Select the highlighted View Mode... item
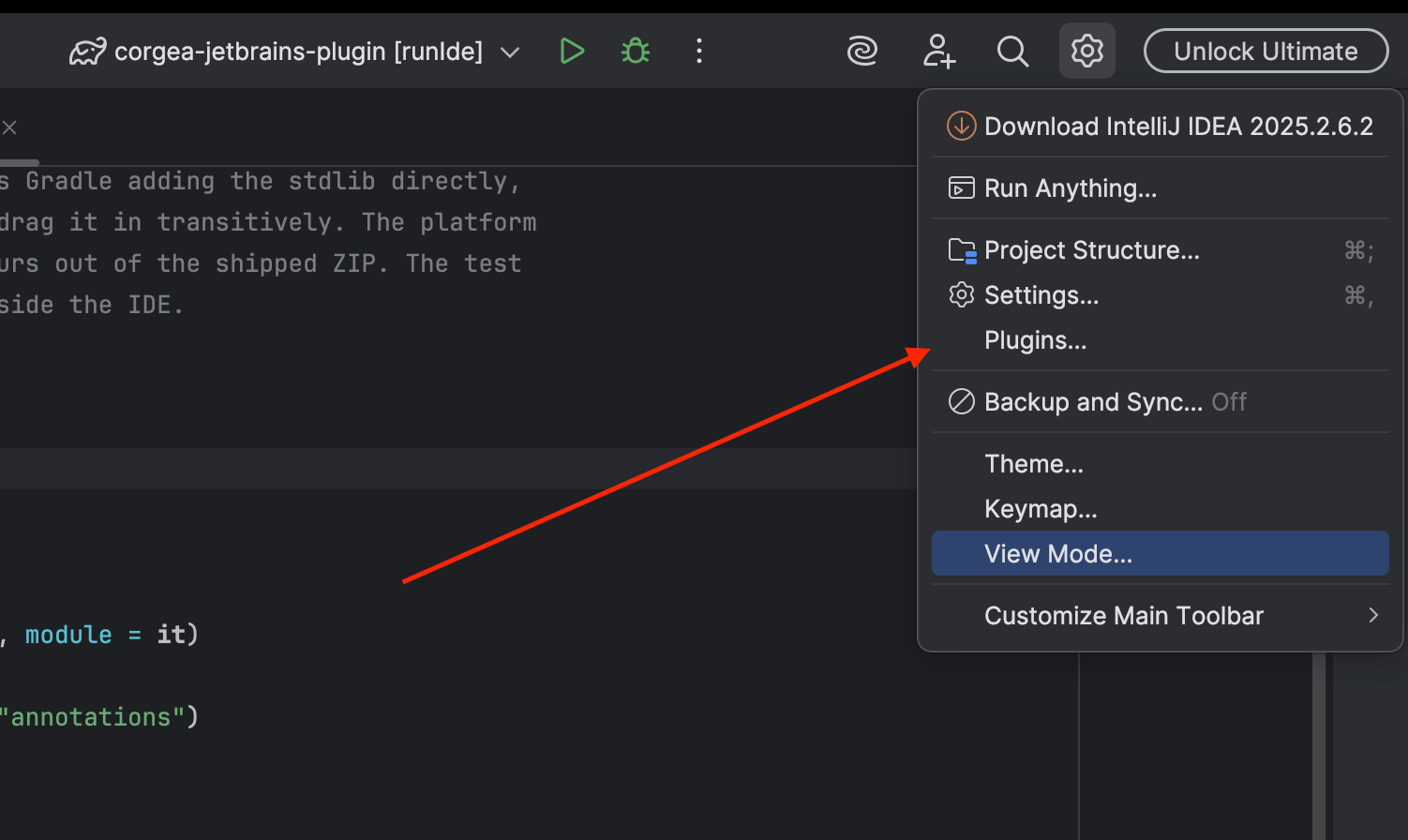This screenshot has width=1408, height=840. (1161, 554)
